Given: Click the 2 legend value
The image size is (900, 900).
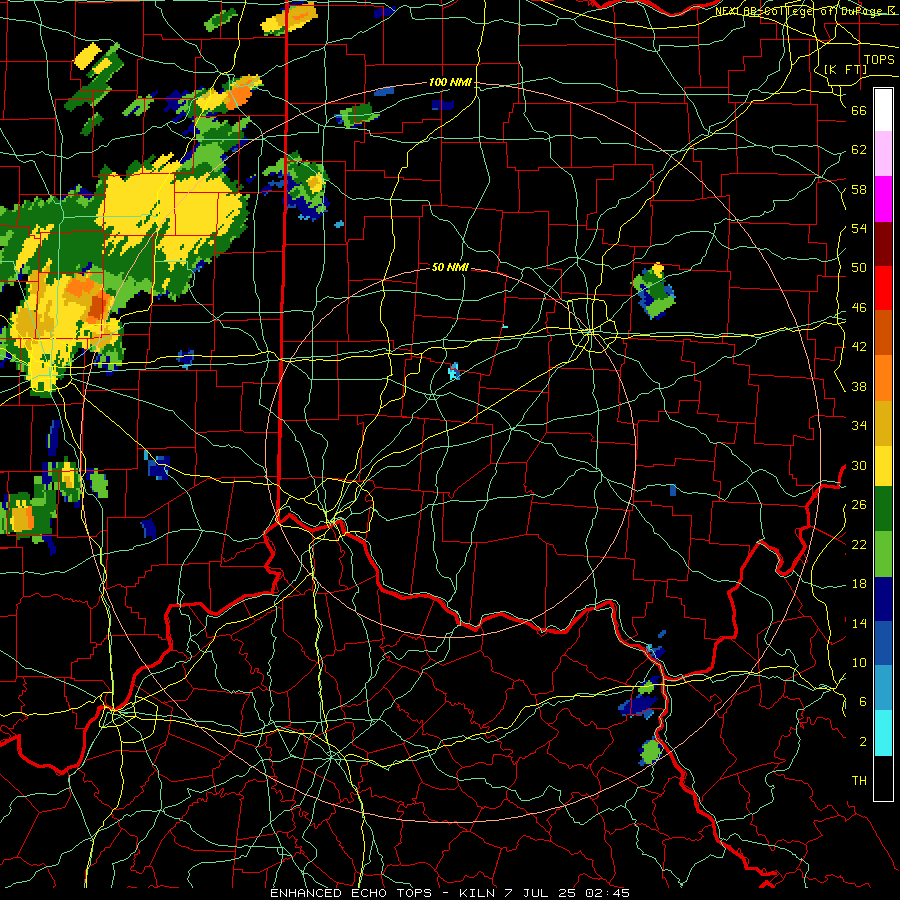Looking at the screenshot, I should click(x=863, y=742).
